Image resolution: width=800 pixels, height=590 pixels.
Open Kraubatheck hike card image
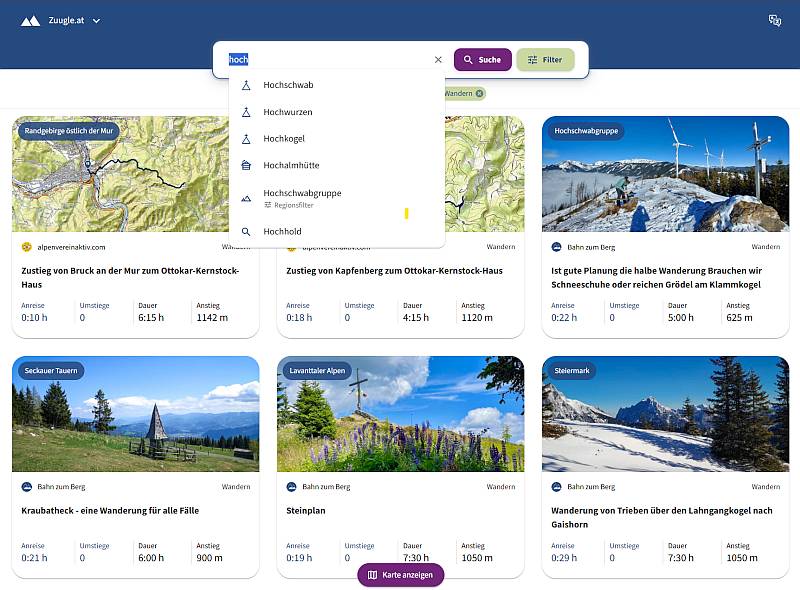[136, 414]
